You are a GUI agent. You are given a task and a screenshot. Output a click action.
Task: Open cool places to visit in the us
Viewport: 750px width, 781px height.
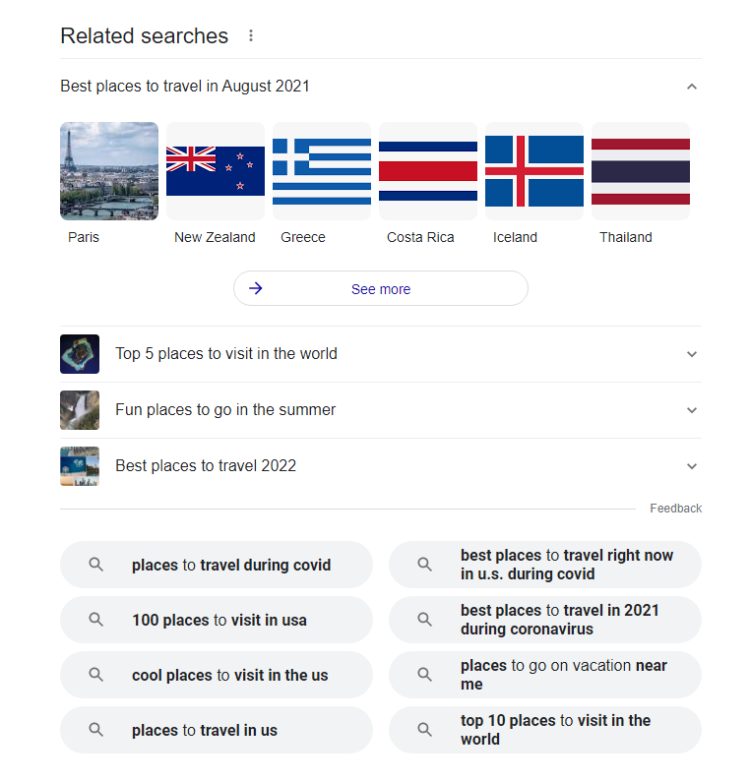[x=229, y=675]
